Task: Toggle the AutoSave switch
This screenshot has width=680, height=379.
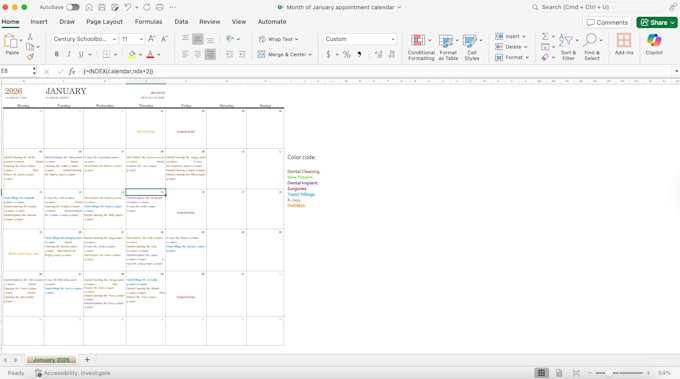Action: point(72,7)
